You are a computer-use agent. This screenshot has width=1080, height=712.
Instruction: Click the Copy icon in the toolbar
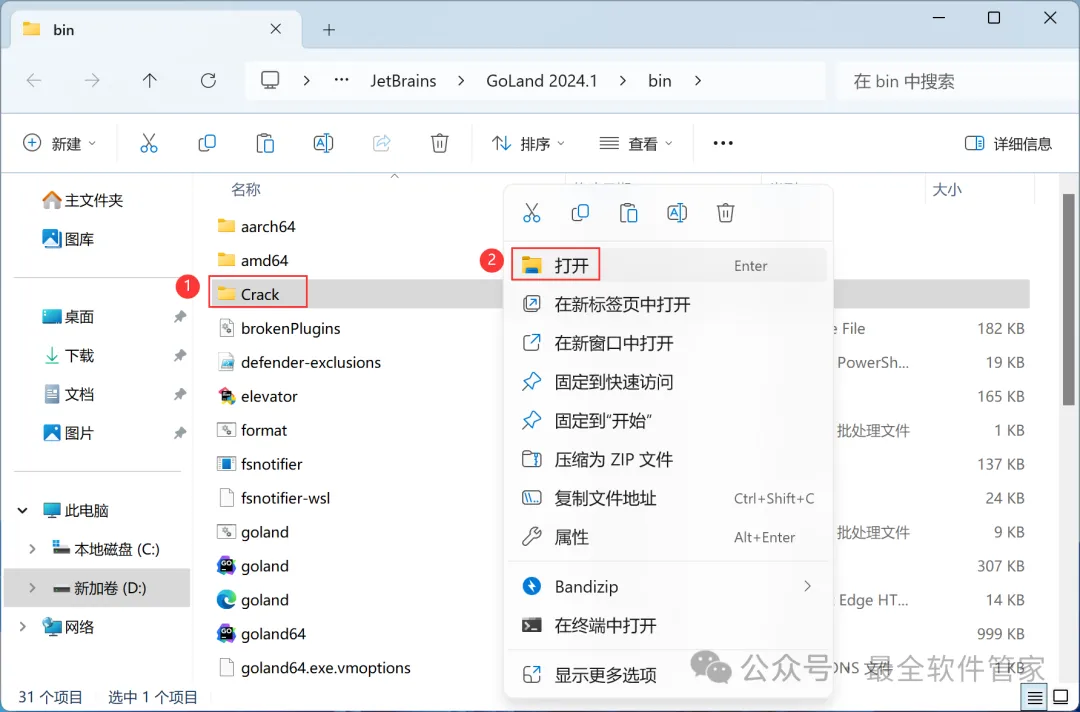pos(207,143)
